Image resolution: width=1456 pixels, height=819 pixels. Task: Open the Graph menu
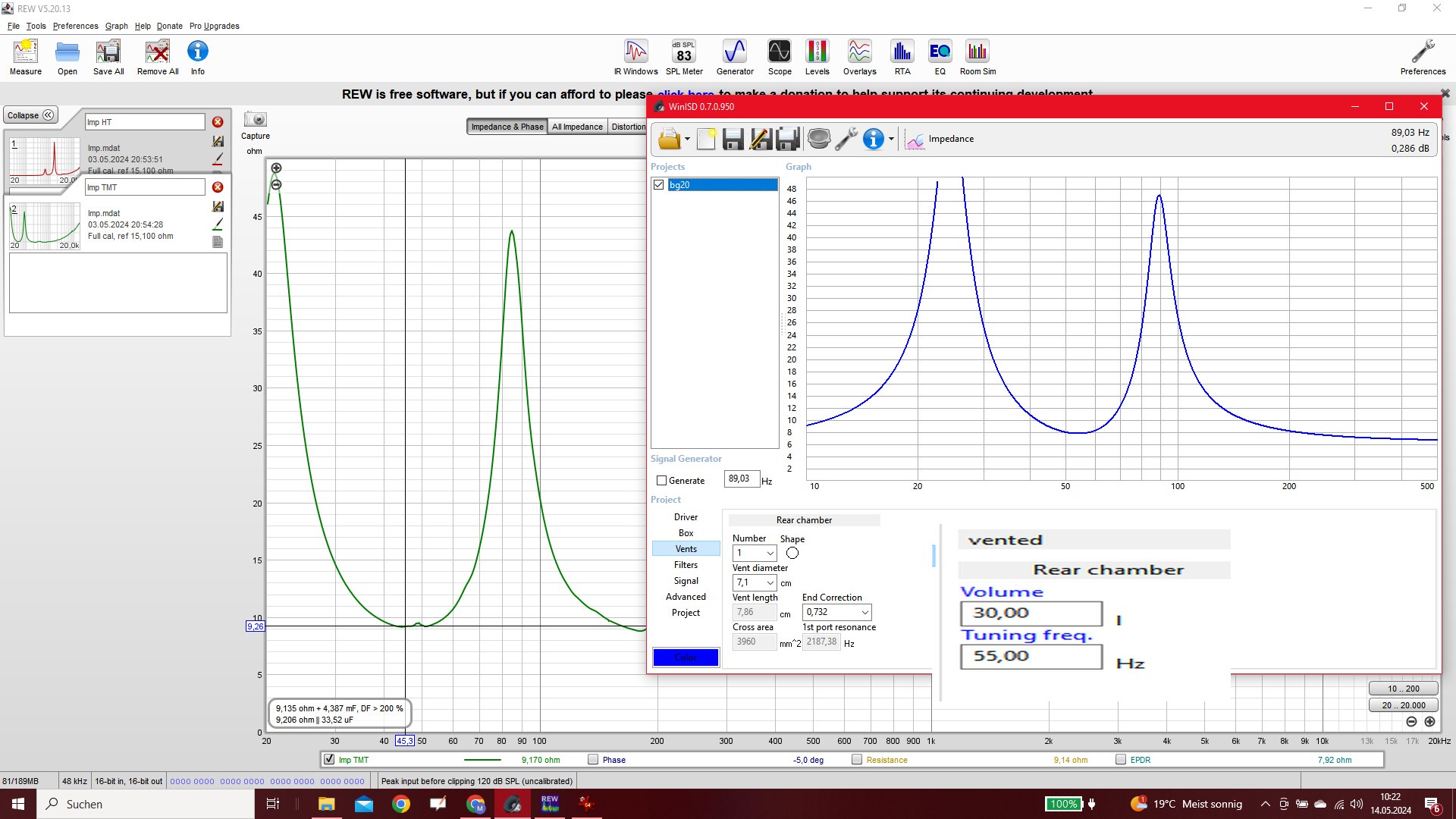(116, 26)
